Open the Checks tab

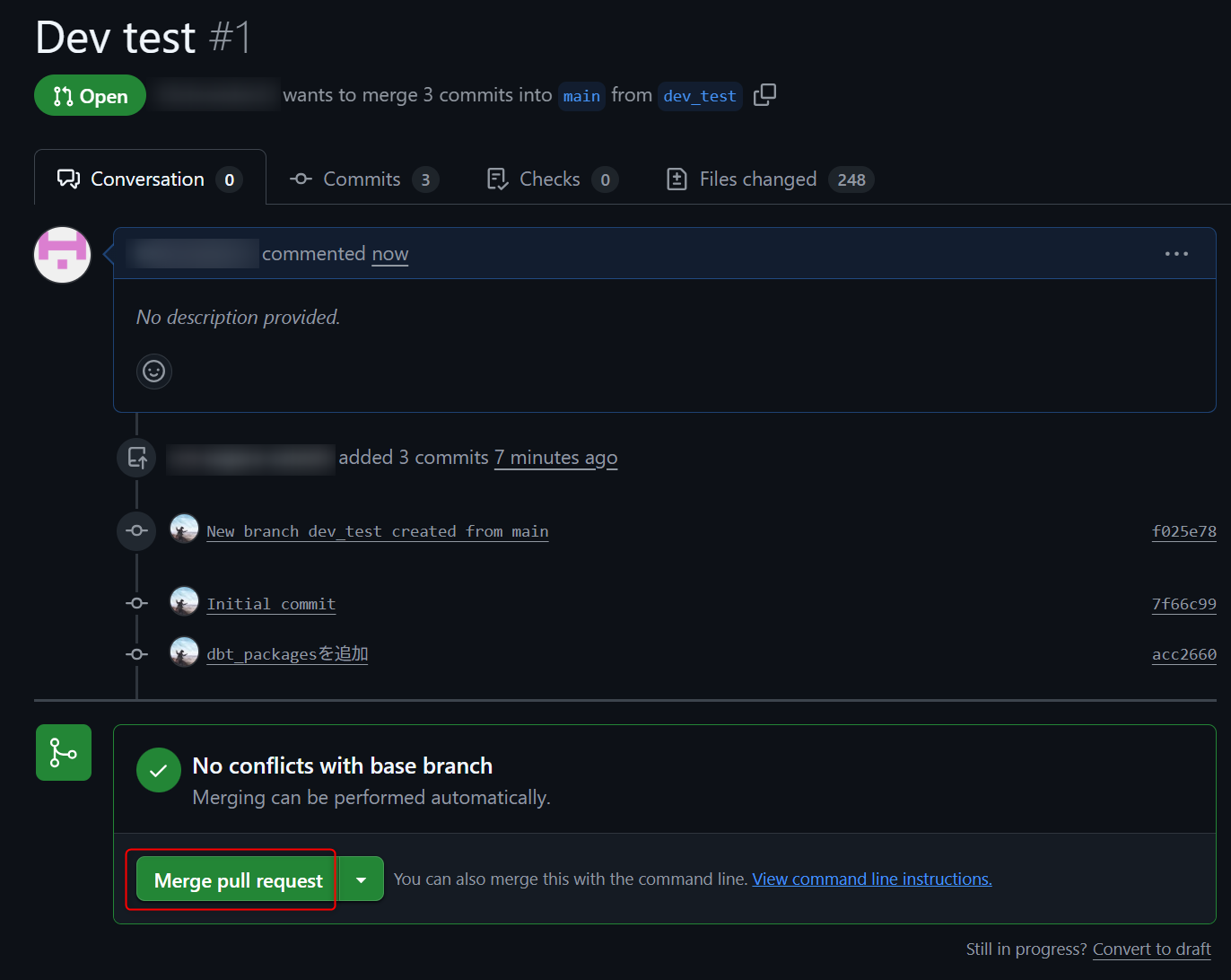551,179
